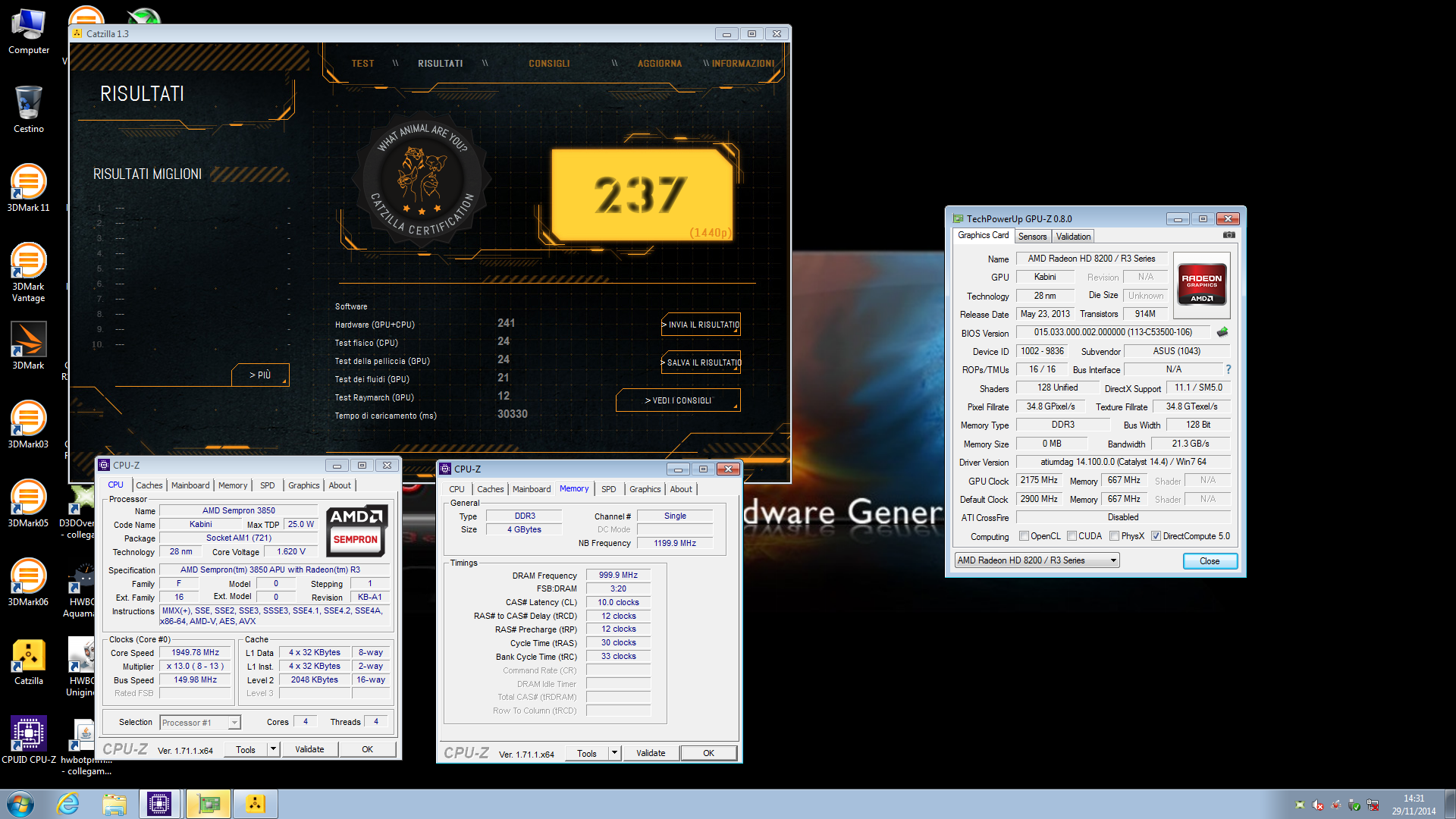The height and width of the screenshot is (819, 1456).
Task: Toggle the PhysX checkbox in GPU-Z
Action: pos(1114,536)
